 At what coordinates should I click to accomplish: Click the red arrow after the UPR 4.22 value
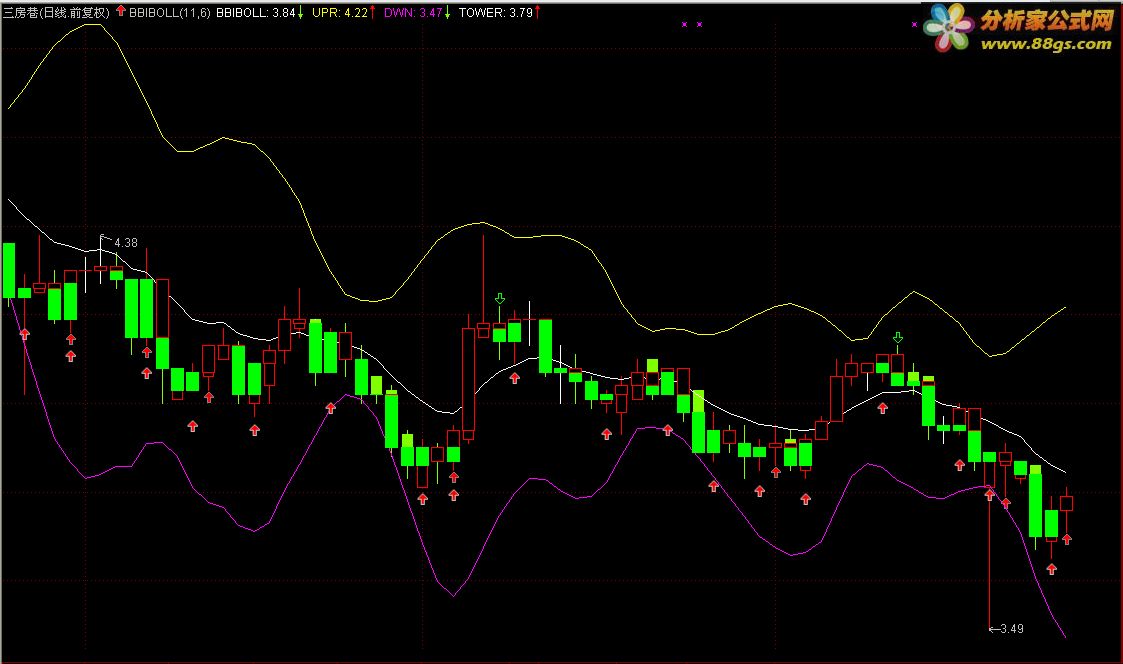(372, 12)
